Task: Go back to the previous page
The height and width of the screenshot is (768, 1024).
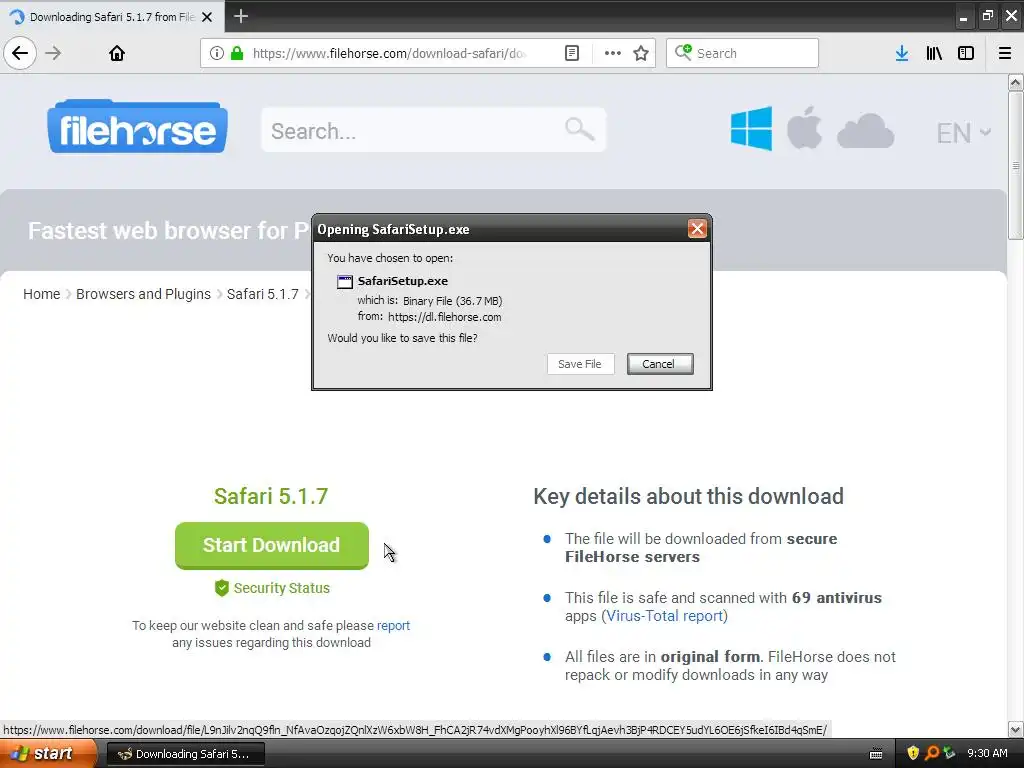Action: 20,53
